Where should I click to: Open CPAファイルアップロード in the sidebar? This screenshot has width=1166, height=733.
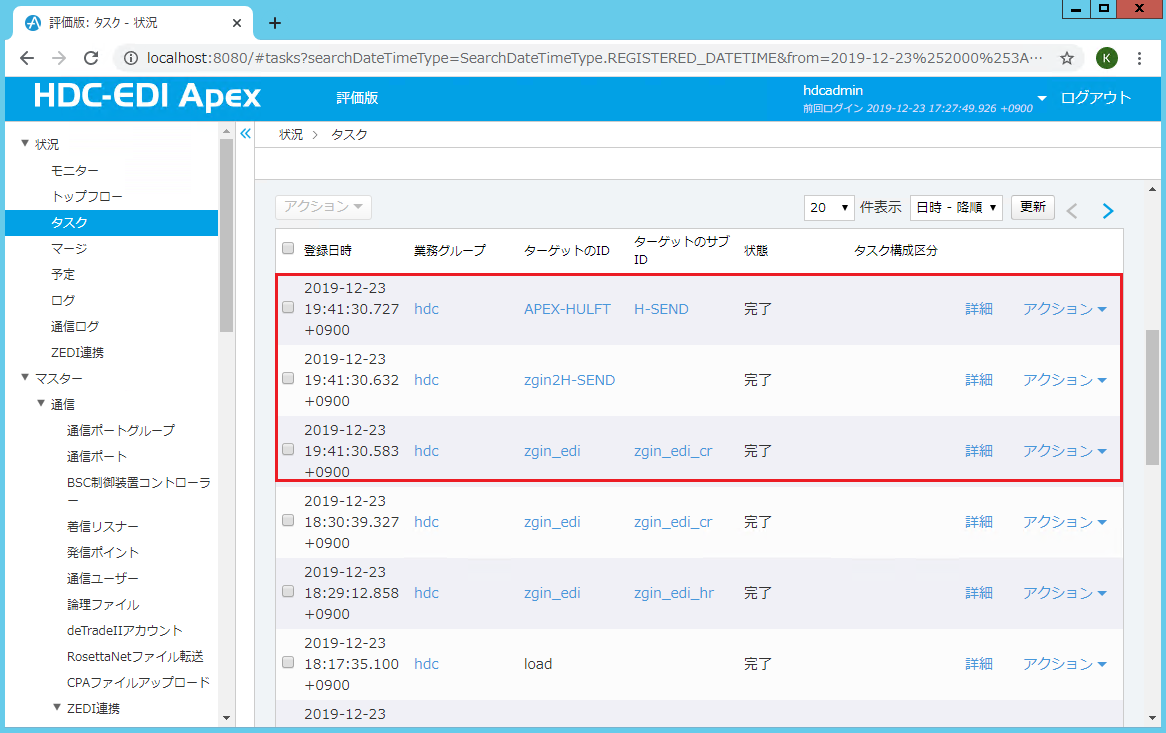(138, 682)
